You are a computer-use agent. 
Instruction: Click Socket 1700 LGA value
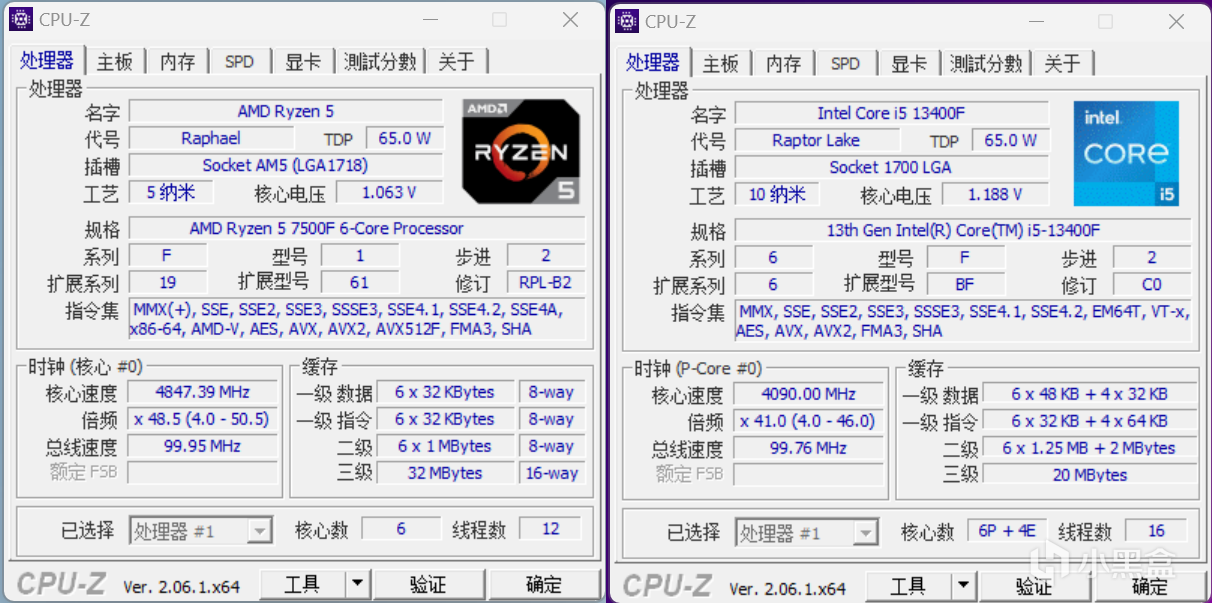click(891, 167)
